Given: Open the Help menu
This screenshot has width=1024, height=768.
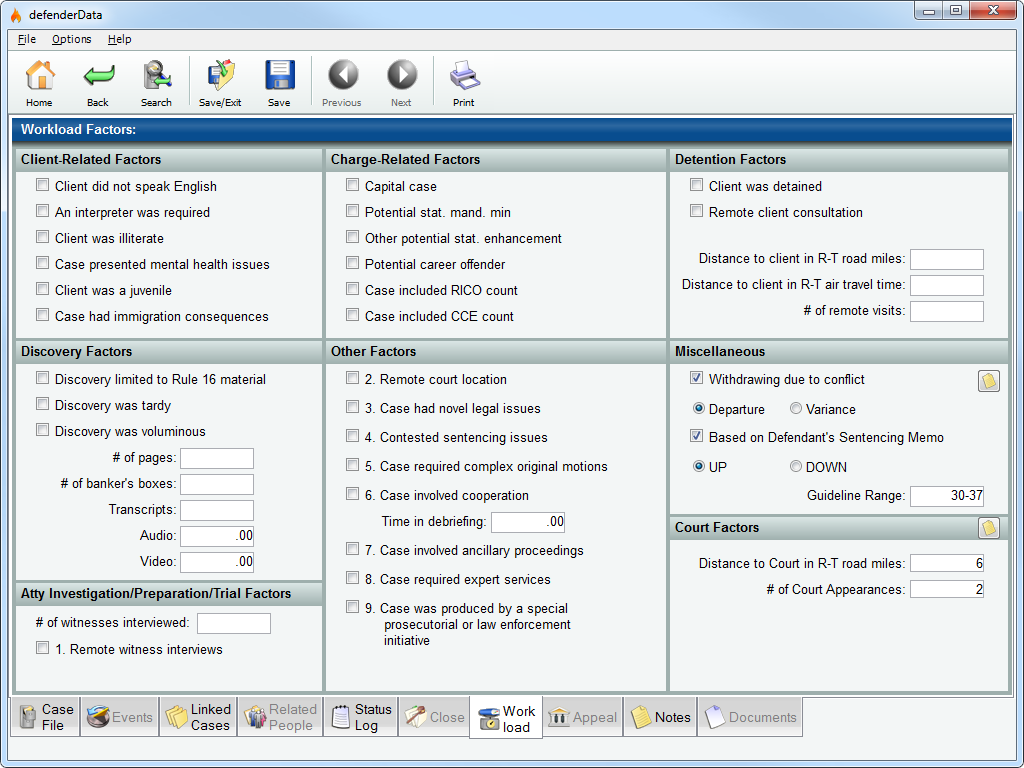Looking at the screenshot, I should (x=120, y=39).
